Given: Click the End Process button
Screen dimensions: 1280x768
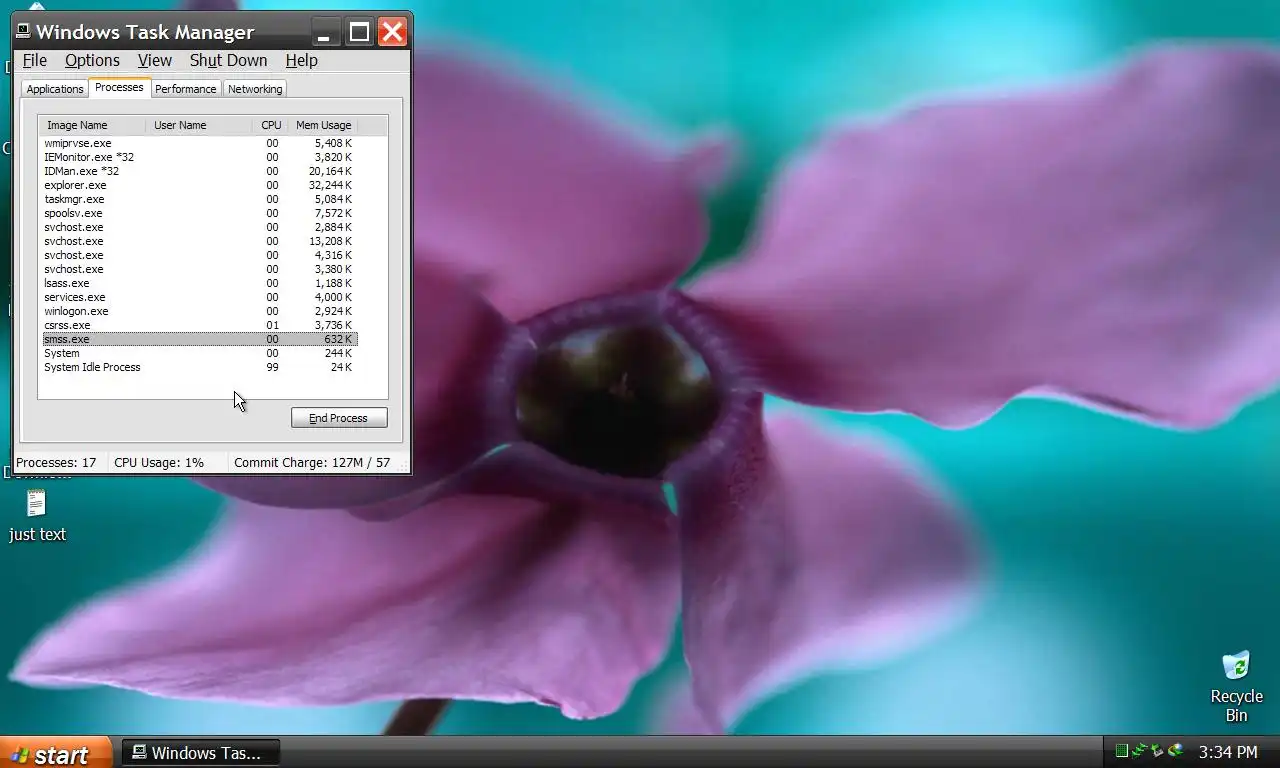Looking at the screenshot, I should [339, 418].
